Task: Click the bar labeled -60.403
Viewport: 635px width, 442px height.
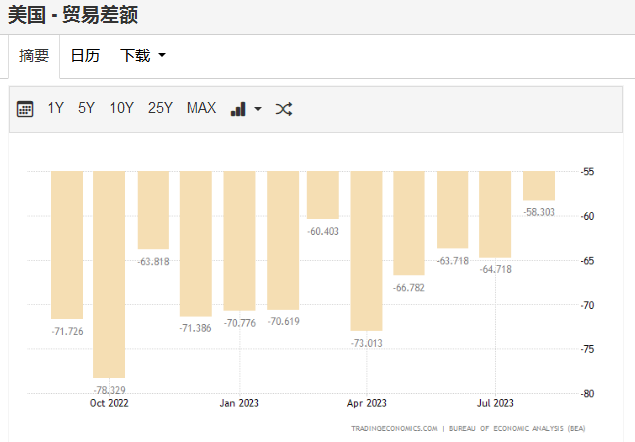Action: (323, 194)
